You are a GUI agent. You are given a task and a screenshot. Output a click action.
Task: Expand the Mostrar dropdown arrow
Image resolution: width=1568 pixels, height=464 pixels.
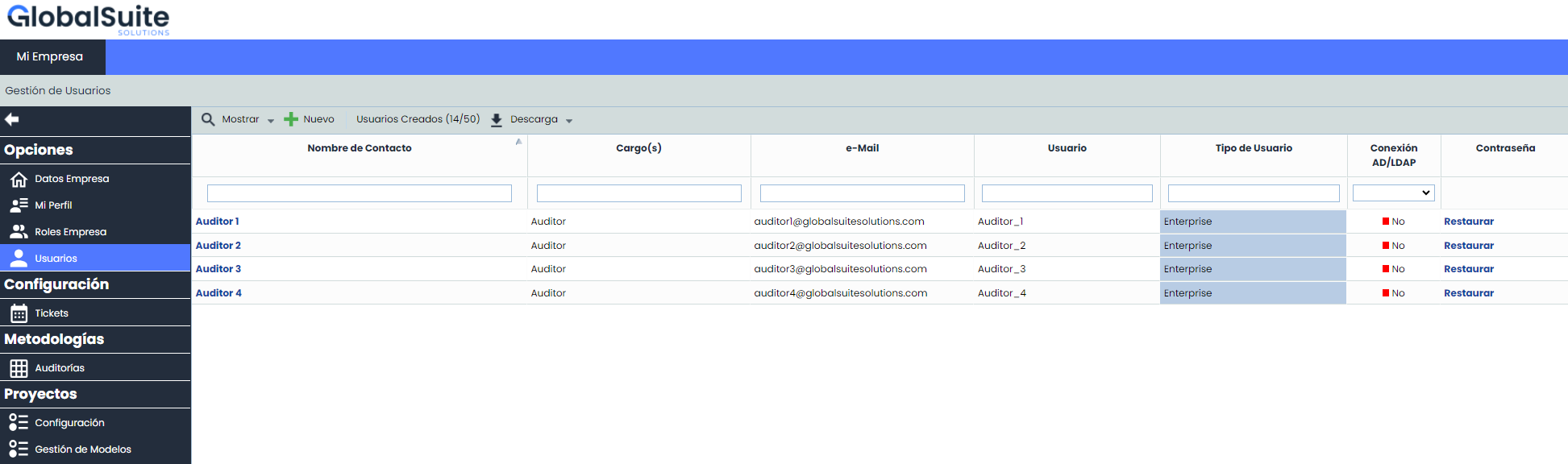tap(271, 121)
